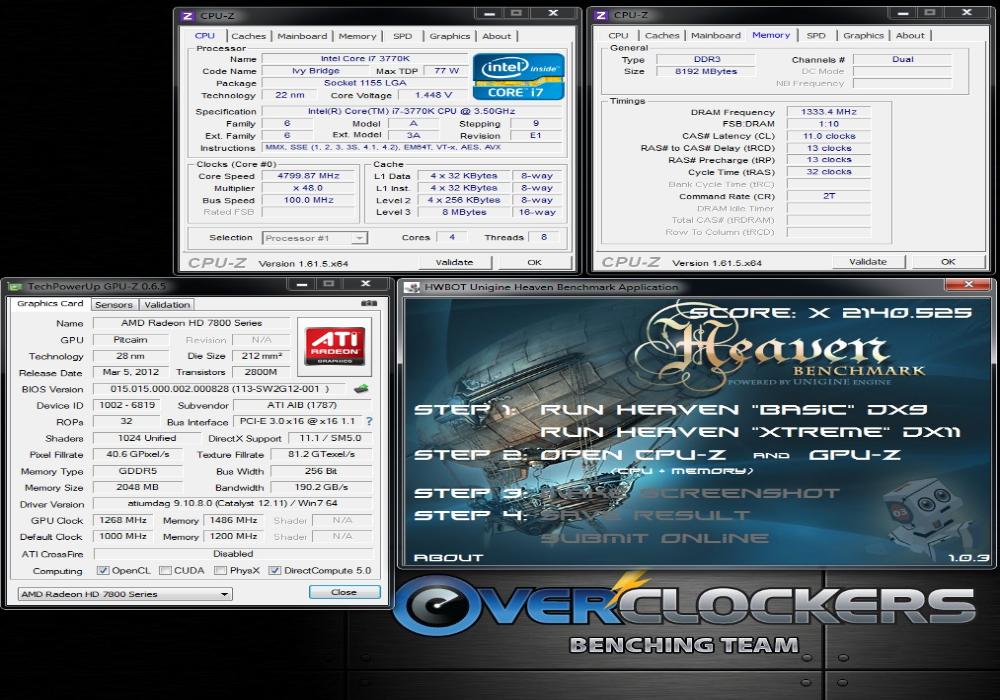Select About tab in right CPU-Z window
The height and width of the screenshot is (700, 1000).
click(x=910, y=36)
